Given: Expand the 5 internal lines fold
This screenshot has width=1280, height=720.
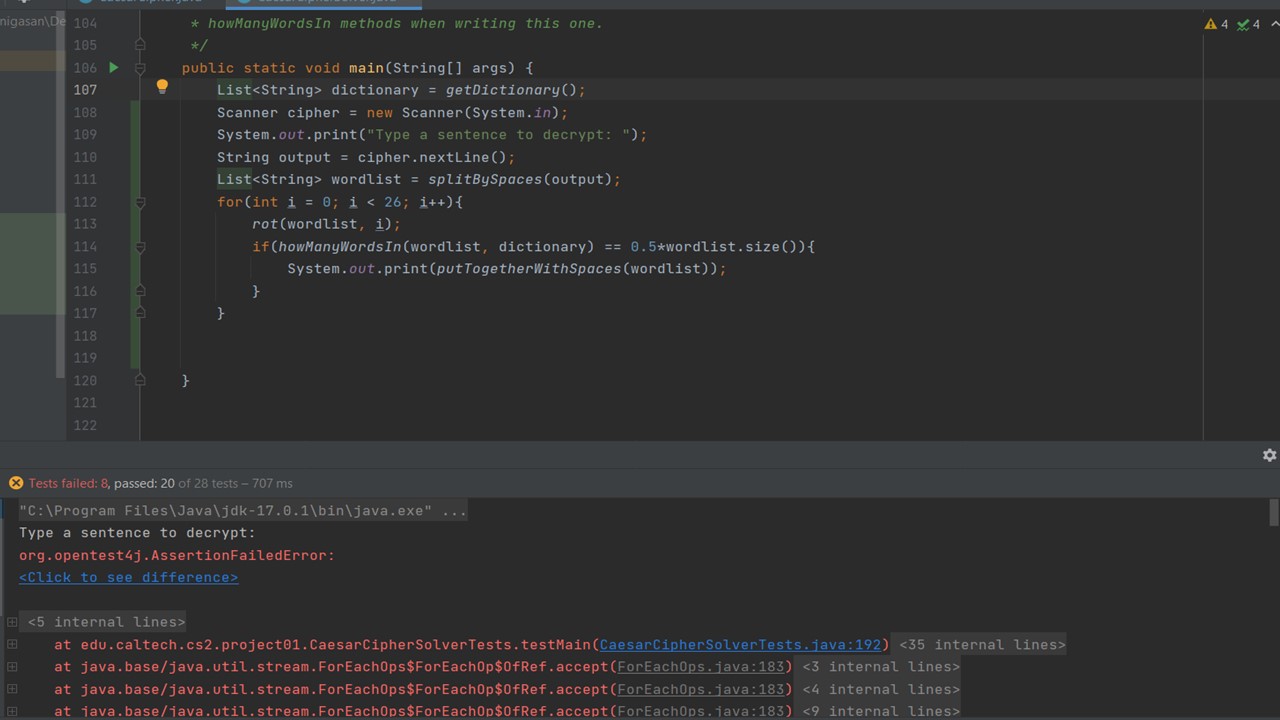Looking at the screenshot, I should (x=106, y=622).
